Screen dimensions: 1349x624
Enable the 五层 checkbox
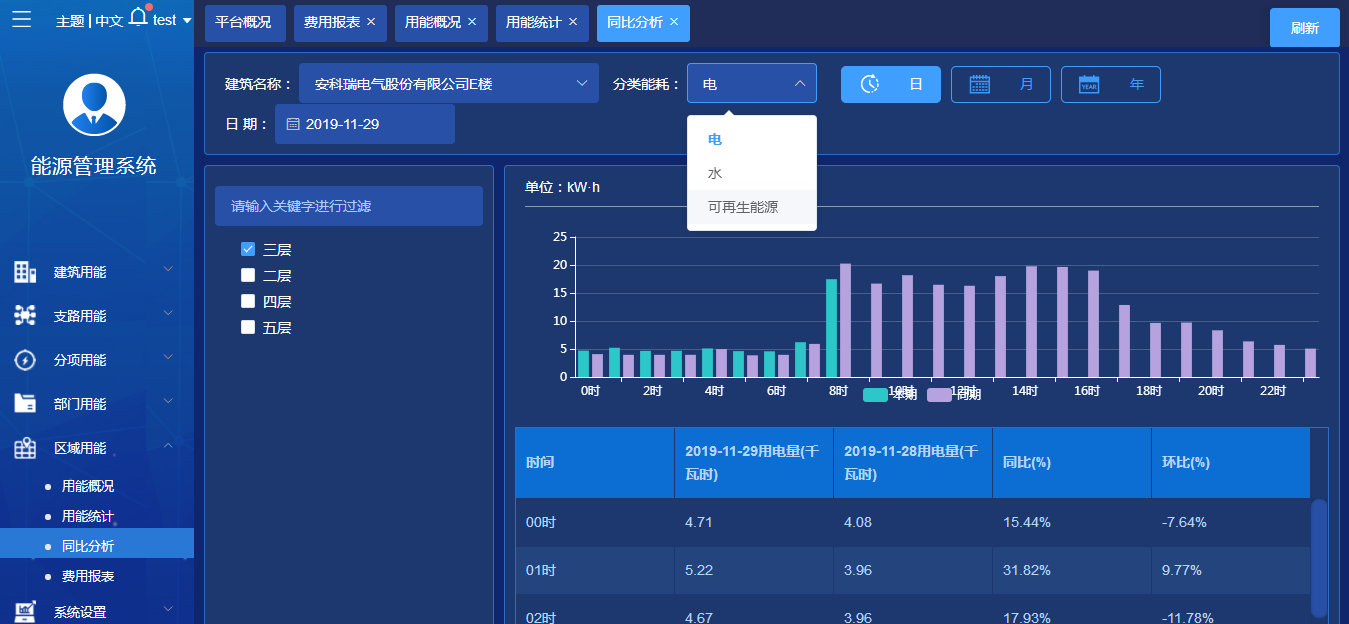248,327
